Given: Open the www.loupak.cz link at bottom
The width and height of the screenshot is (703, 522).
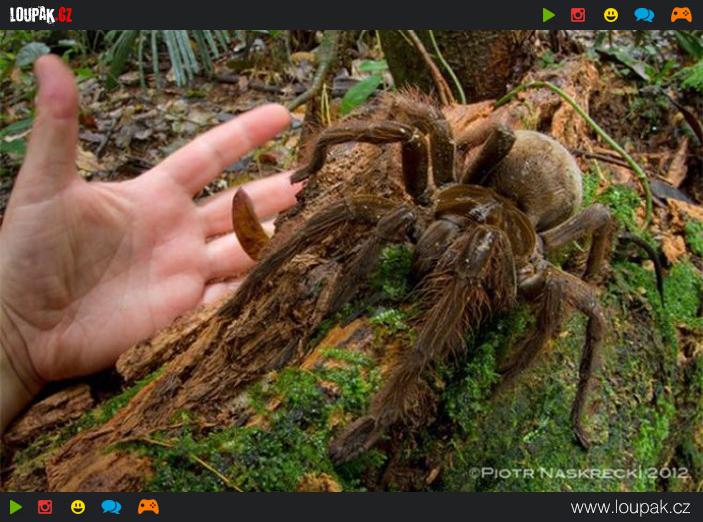Looking at the screenshot, I should (x=630, y=508).
